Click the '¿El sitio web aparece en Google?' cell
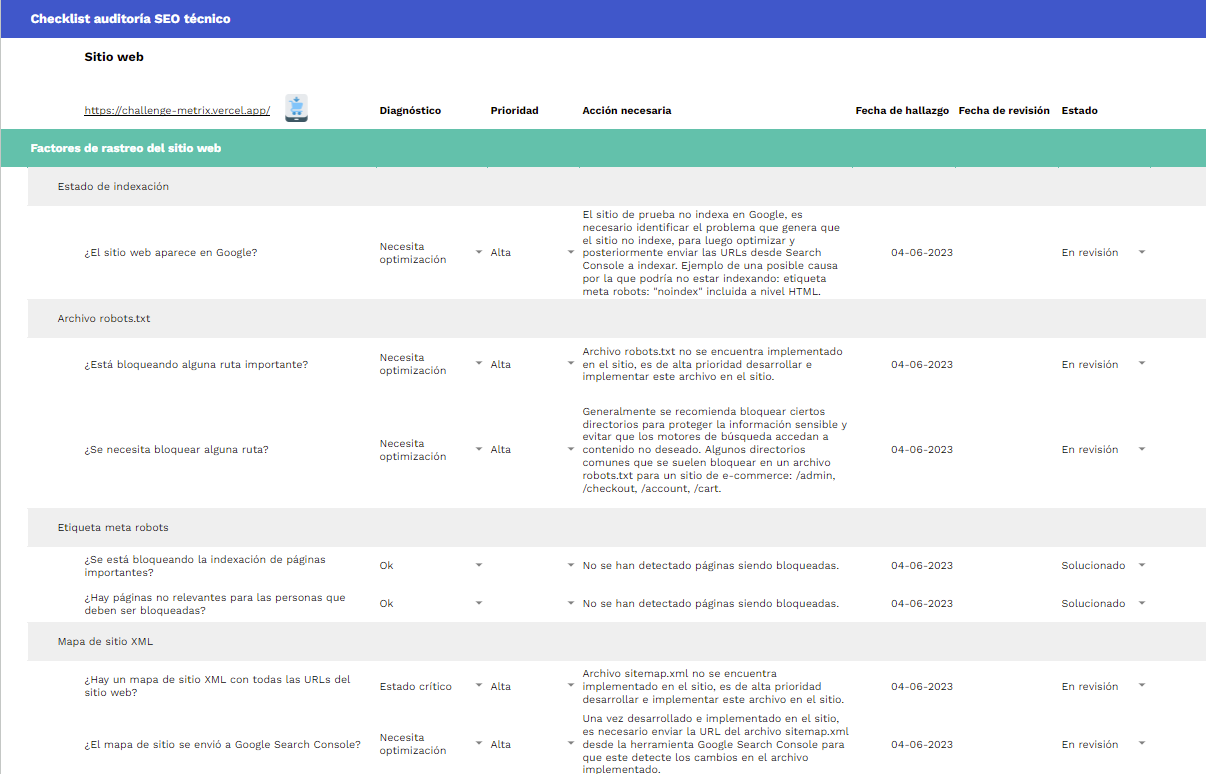Image resolution: width=1206 pixels, height=774 pixels. (171, 253)
